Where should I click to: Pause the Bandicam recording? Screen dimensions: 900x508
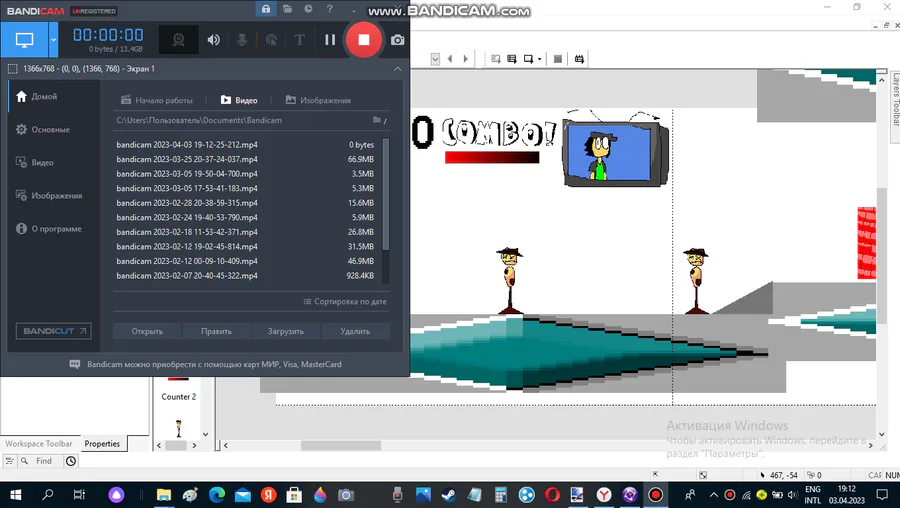click(330, 40)
